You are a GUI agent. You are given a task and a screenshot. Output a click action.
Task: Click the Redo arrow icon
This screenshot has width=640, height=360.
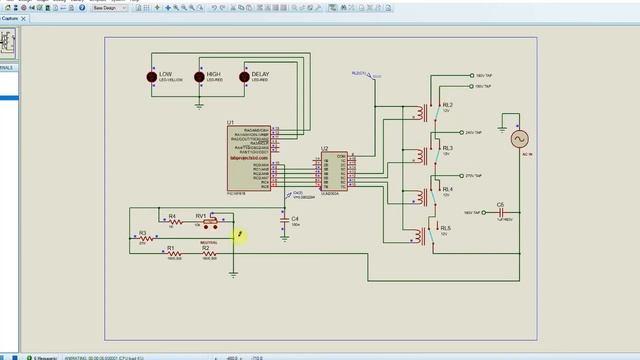point(222,8)
